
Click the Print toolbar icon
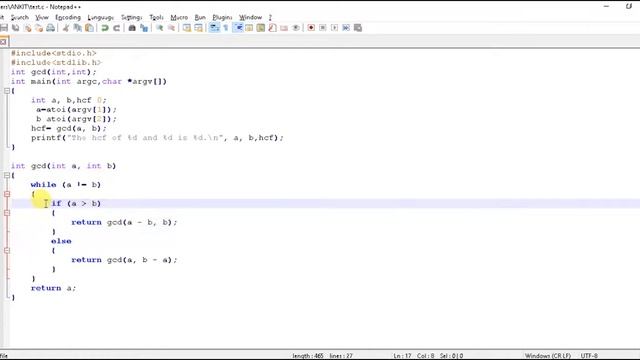point(51,28)
